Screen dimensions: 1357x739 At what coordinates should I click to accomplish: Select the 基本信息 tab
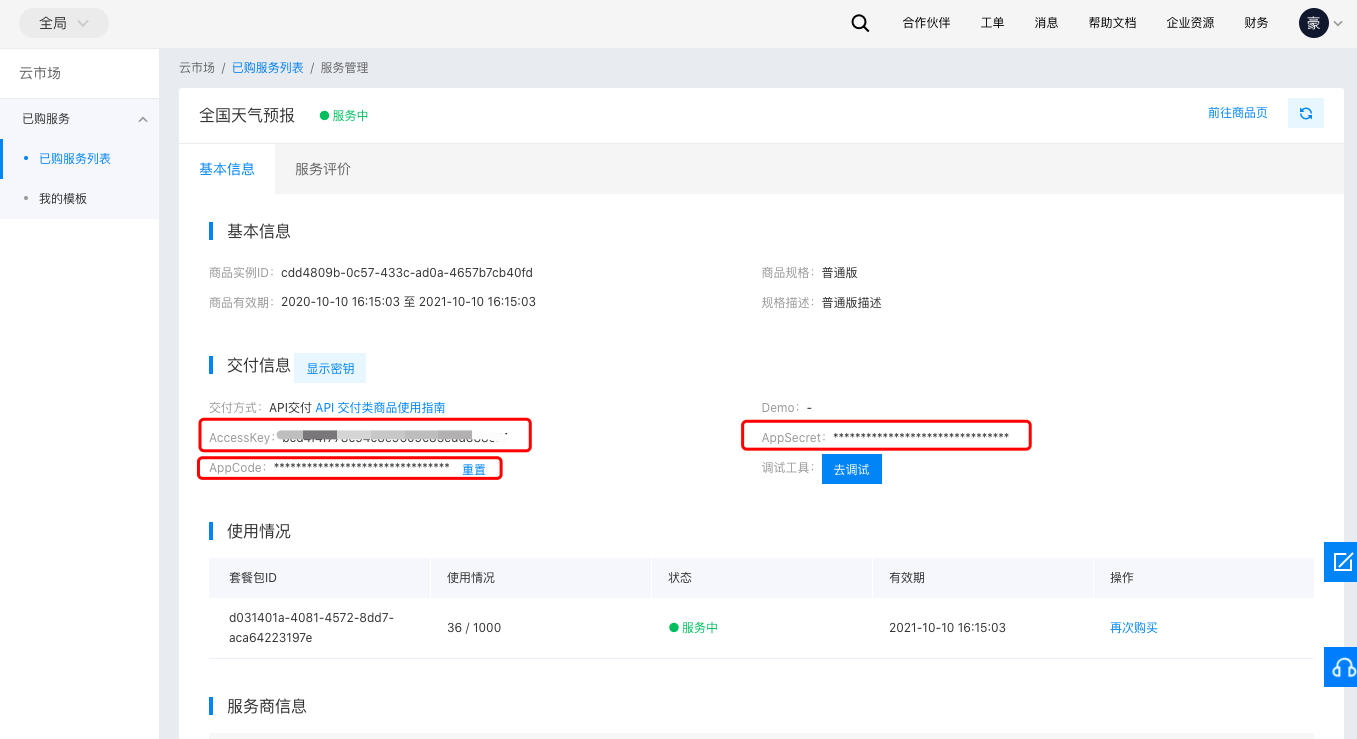[227, 169]
